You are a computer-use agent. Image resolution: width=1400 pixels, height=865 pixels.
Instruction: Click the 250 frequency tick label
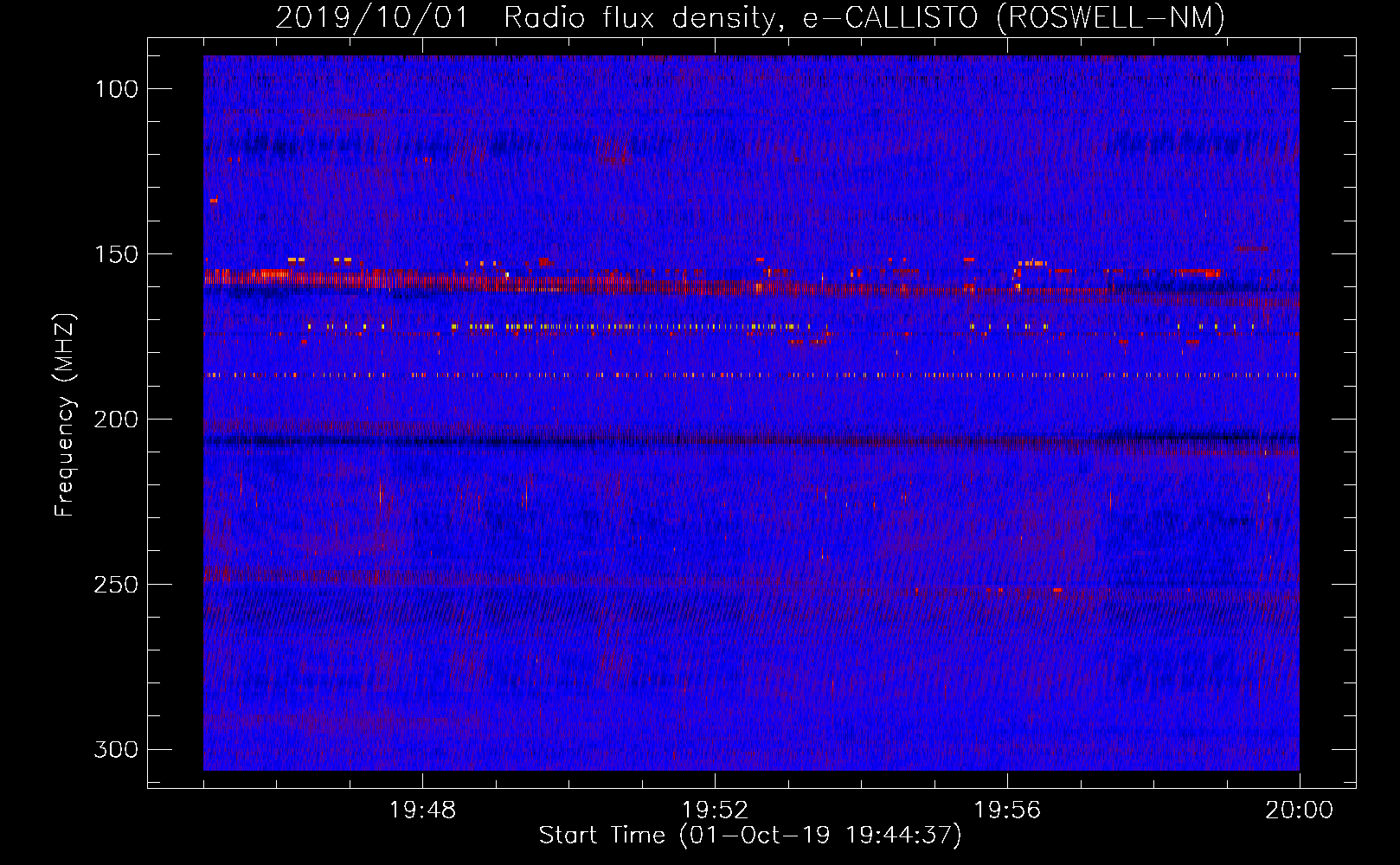point(116,585)
